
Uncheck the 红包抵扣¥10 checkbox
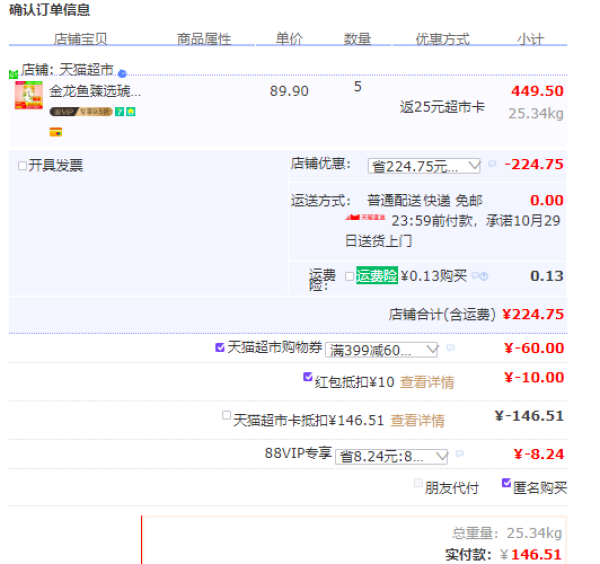coord(308,377)
